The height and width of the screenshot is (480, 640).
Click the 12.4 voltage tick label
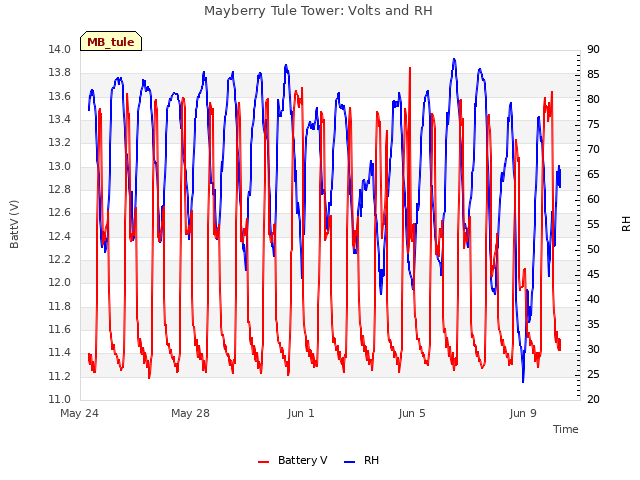pyautogui.click(x=60, y=236)
